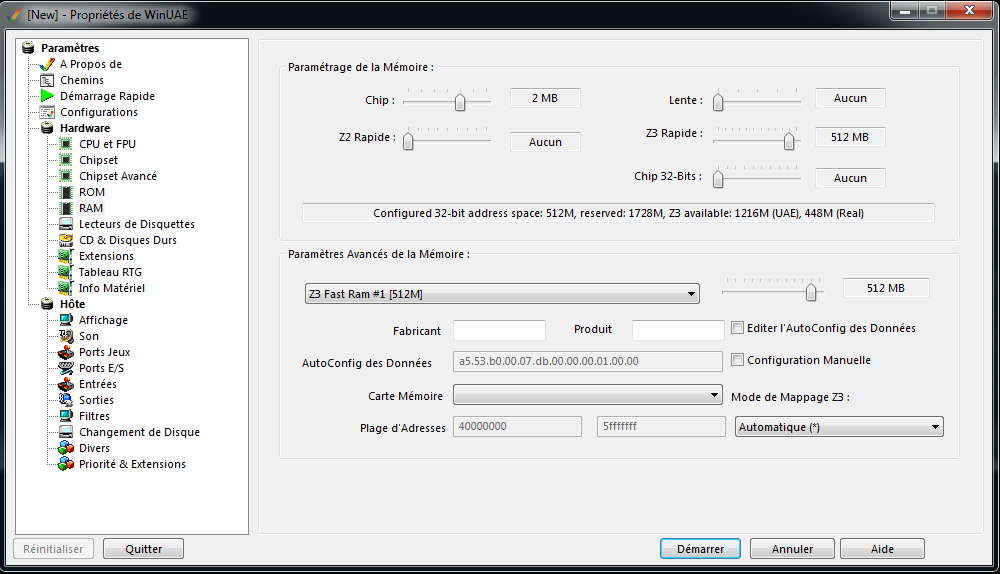Click the Sorties icon

66,400
